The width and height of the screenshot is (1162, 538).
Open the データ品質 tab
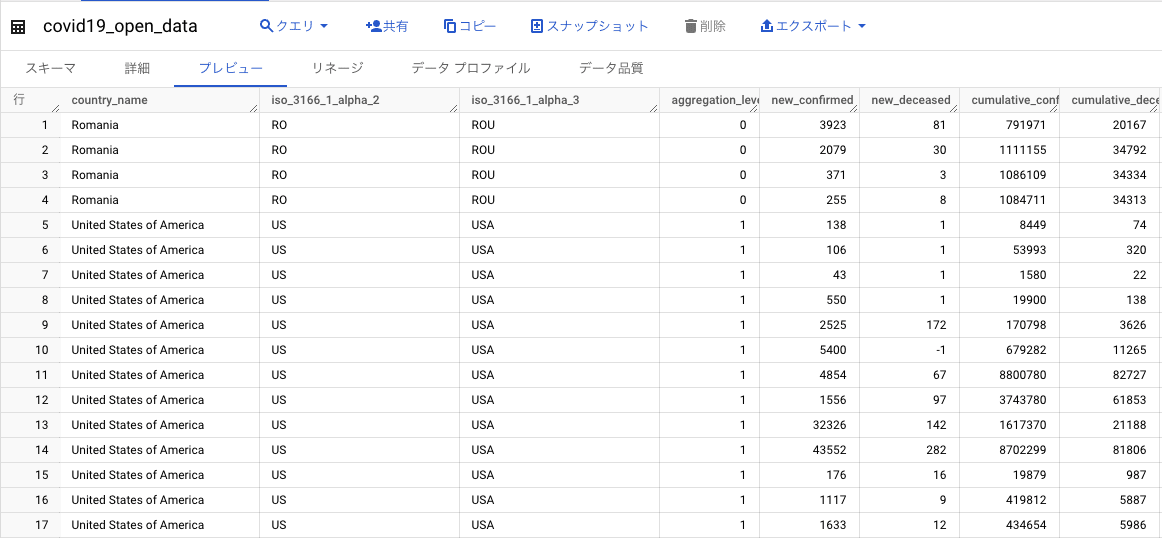[611, 68]
